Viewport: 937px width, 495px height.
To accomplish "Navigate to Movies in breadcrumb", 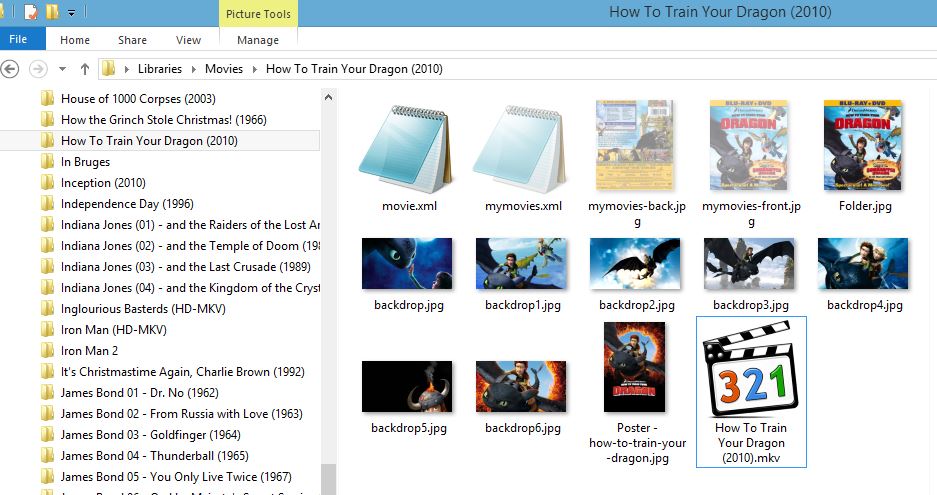I will pos(223,69).
